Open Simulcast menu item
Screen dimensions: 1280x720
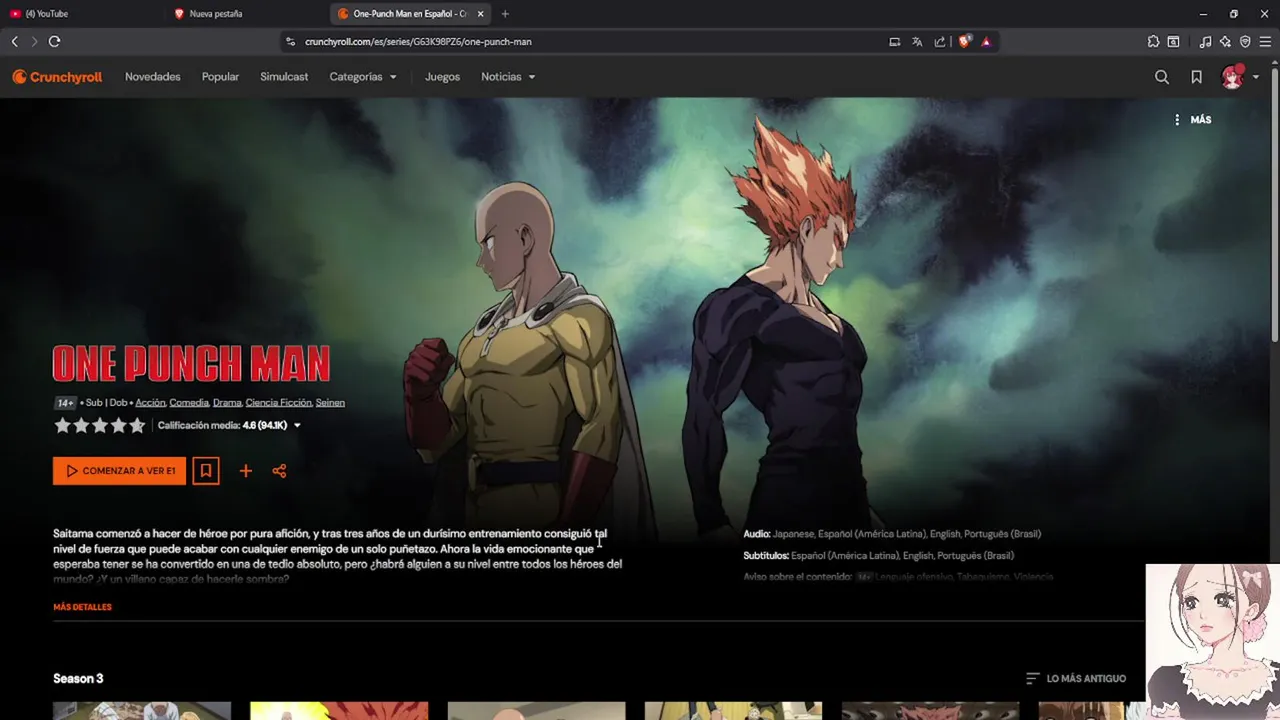284,77
